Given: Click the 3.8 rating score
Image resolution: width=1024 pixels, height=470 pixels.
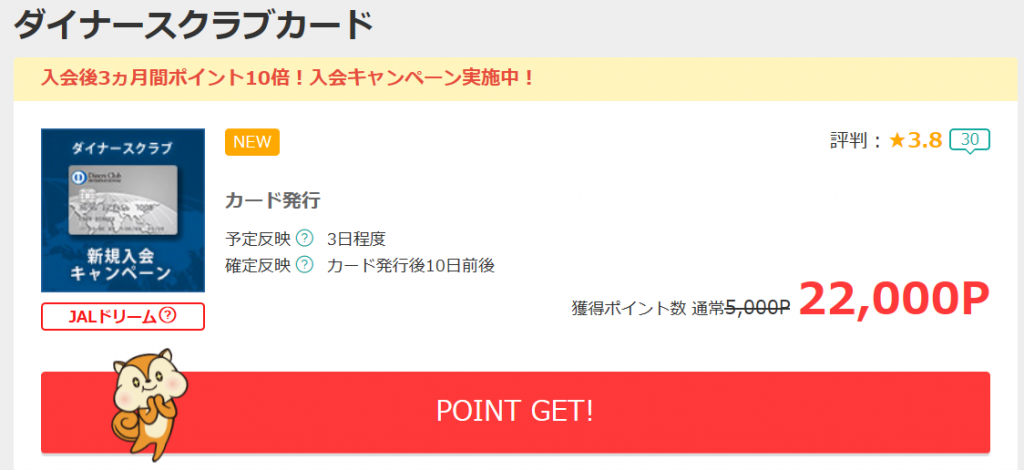Looking at the screenshot, I should point(924,140).
